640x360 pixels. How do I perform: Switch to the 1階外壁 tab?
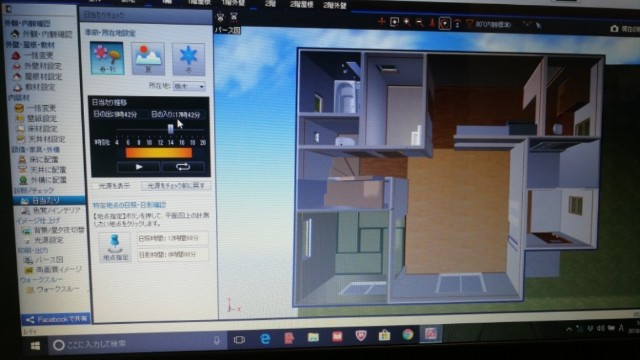pos(233,3)
